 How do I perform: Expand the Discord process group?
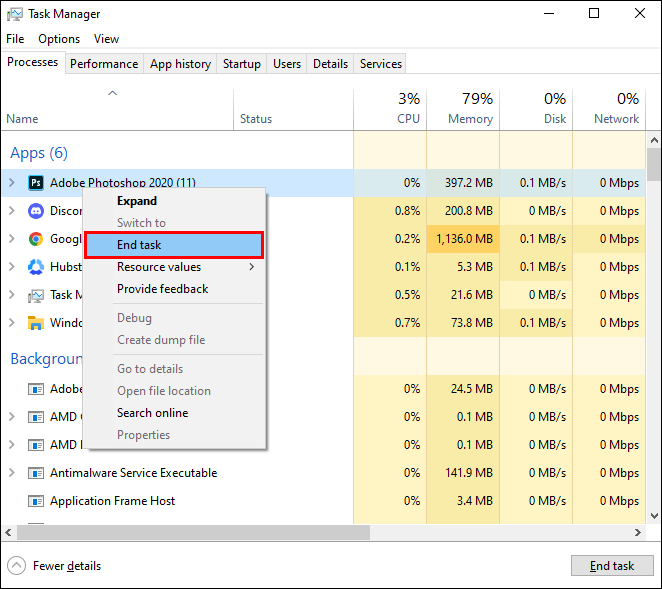coord(12,211)
